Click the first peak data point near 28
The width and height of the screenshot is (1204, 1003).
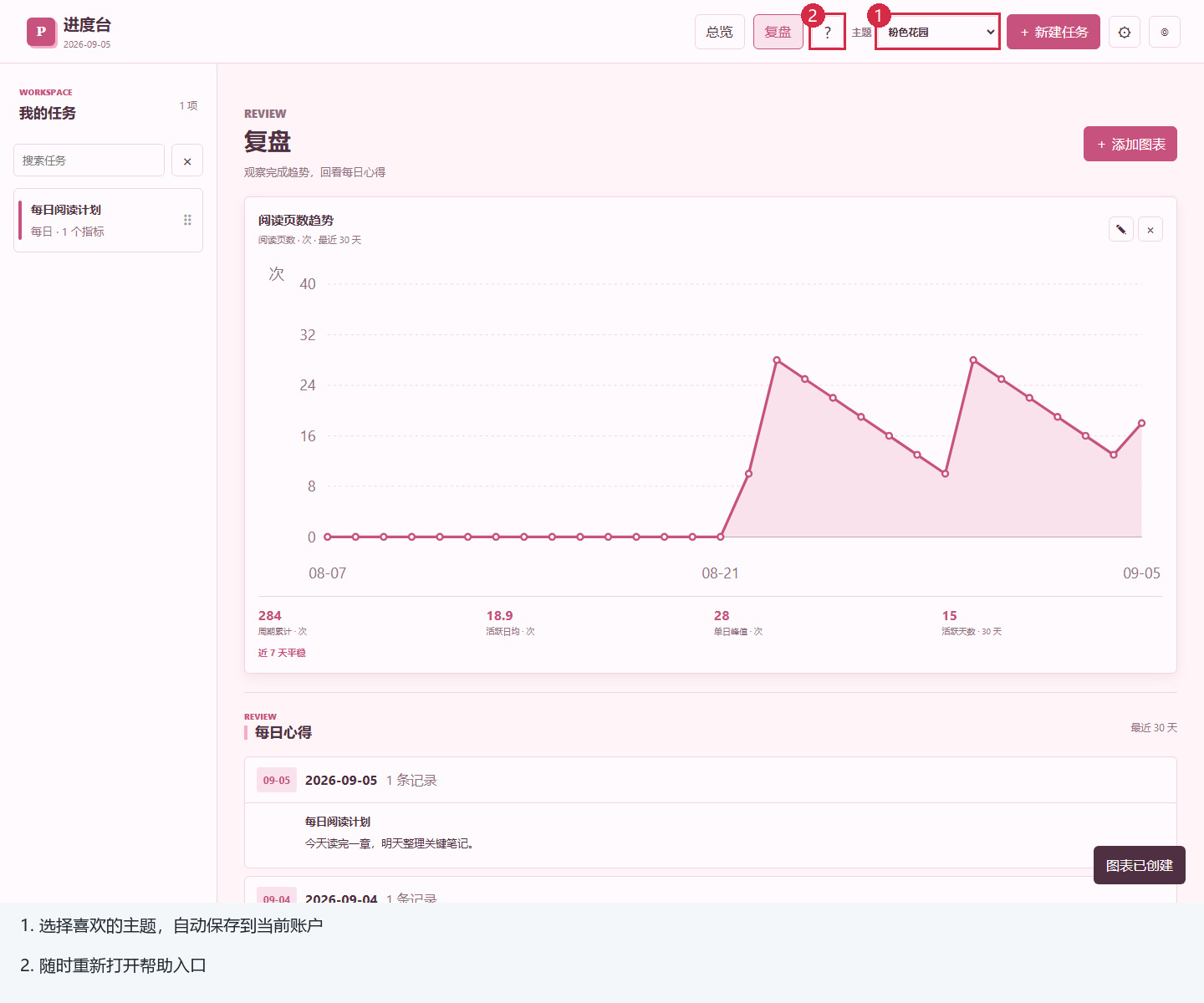click(777, 360)
